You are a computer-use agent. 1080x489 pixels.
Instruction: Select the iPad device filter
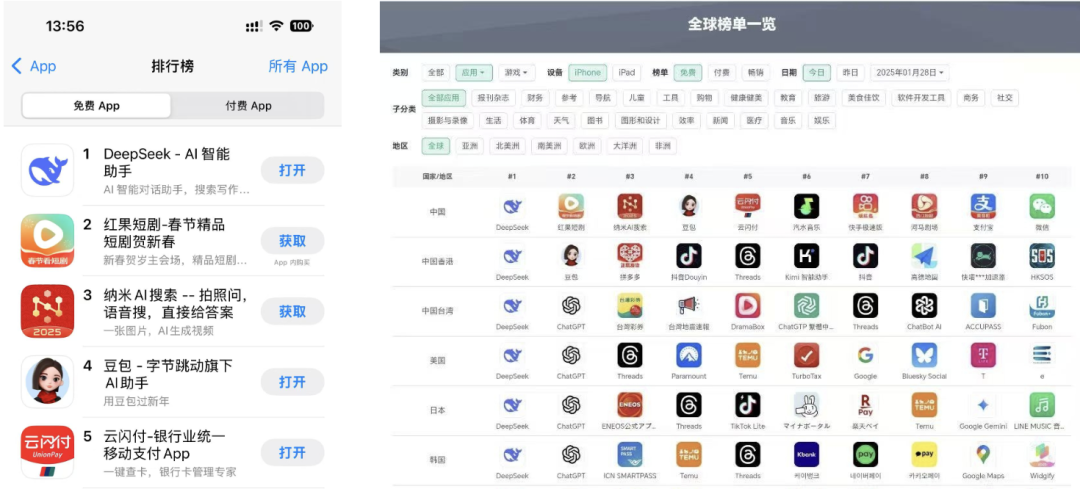pyautogui.click(x=627, y=72)
